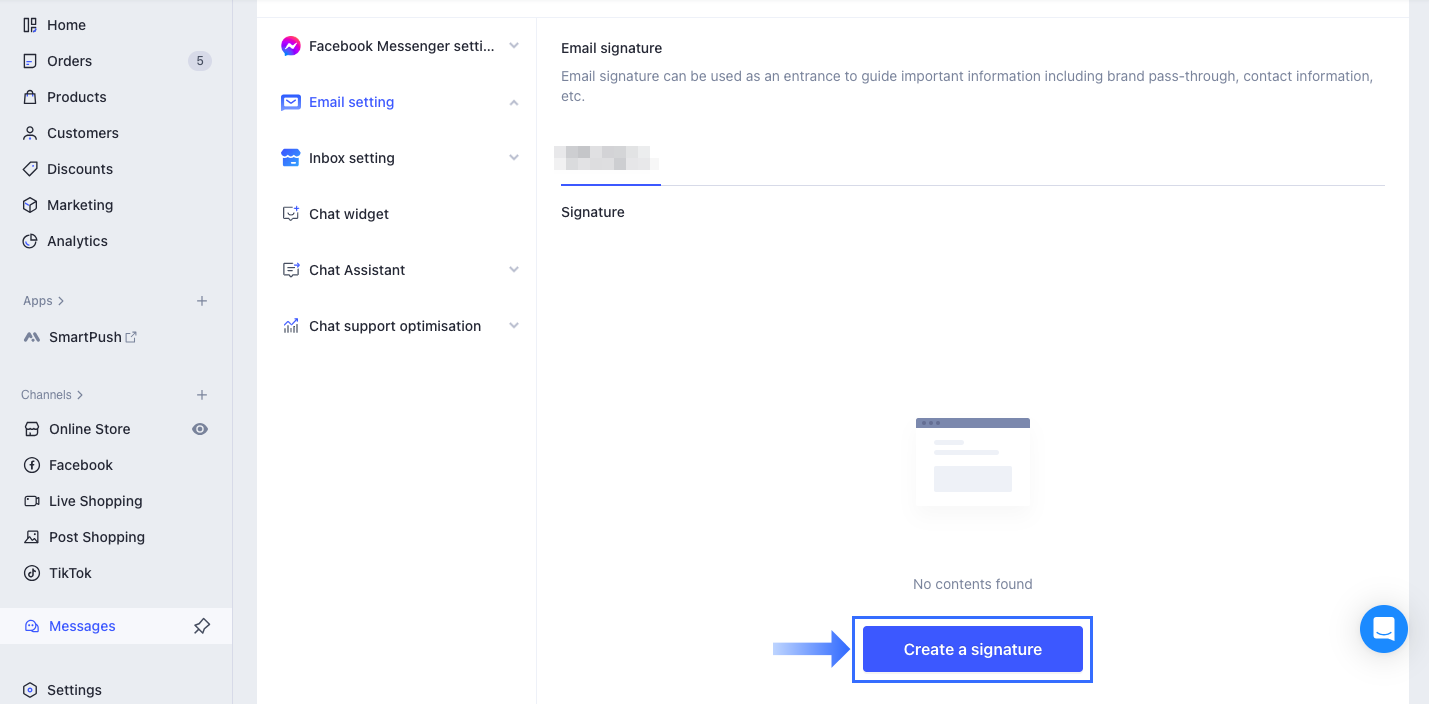Screen dimensions: 1429x704
Task: Toggle Online Store visibility eye icon
Action: click(199, 428)
